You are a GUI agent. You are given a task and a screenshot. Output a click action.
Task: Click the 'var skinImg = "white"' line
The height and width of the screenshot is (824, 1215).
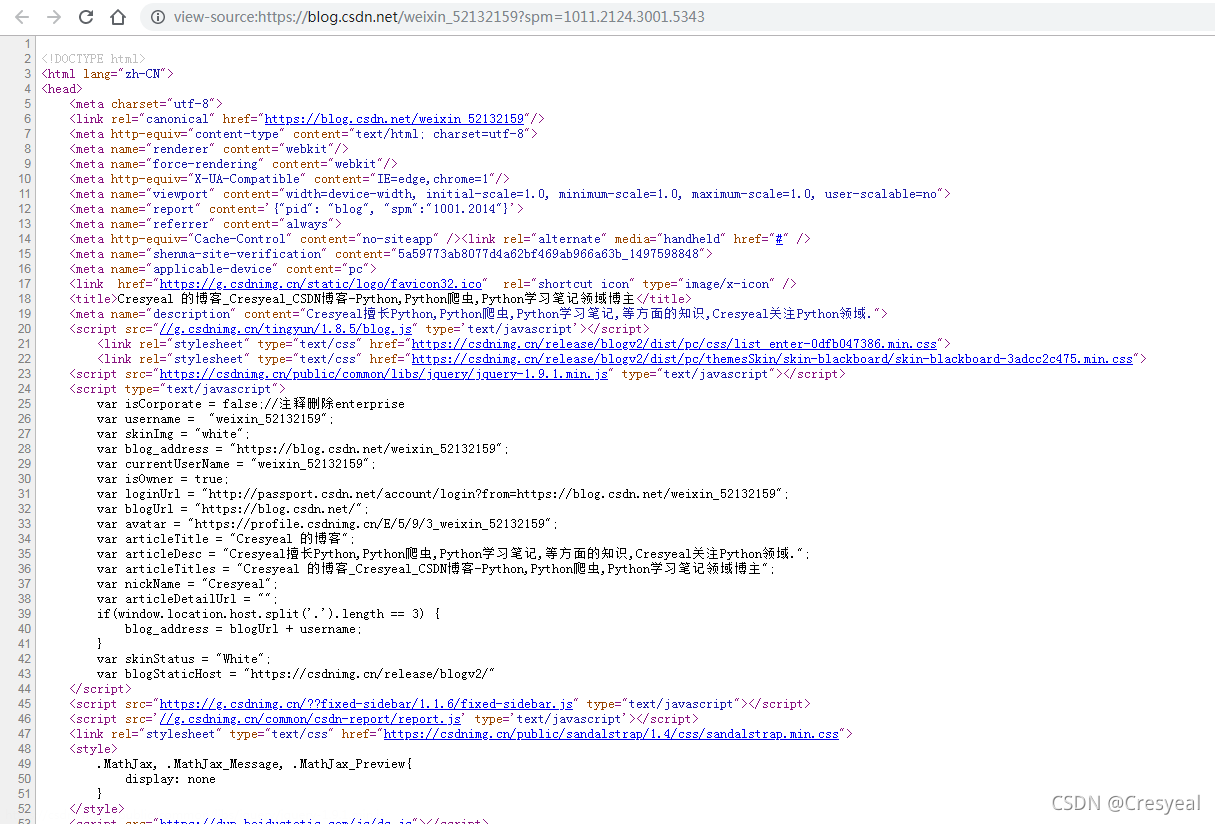pos(174,434)
